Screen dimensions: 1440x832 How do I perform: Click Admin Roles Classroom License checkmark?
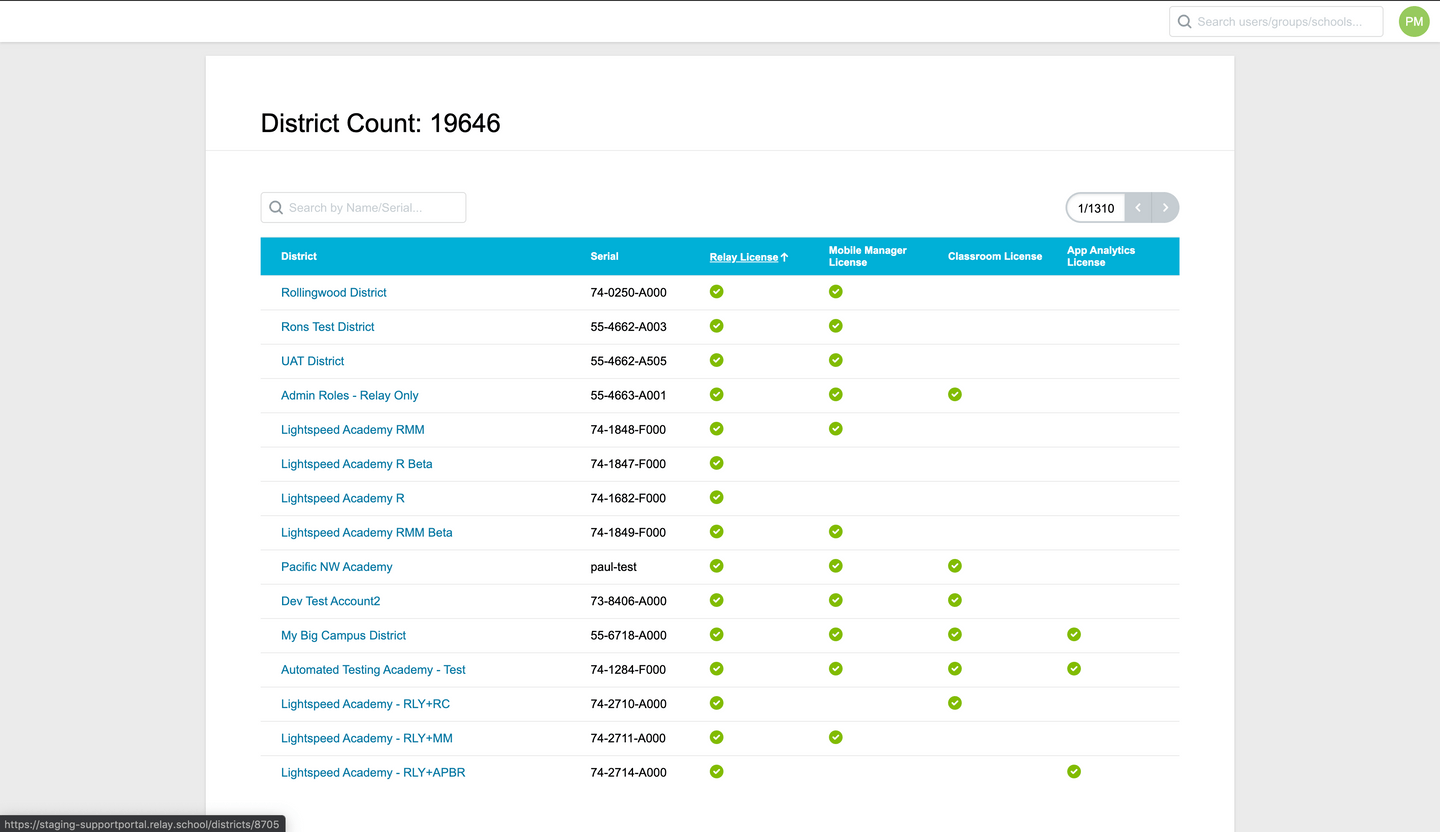[x=954, y=394]
